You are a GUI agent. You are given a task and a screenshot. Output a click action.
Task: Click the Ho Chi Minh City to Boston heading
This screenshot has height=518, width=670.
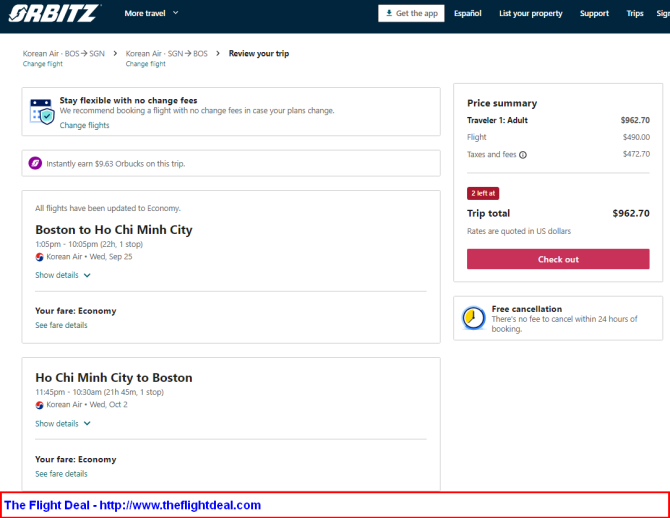click(x=114, y=378)
